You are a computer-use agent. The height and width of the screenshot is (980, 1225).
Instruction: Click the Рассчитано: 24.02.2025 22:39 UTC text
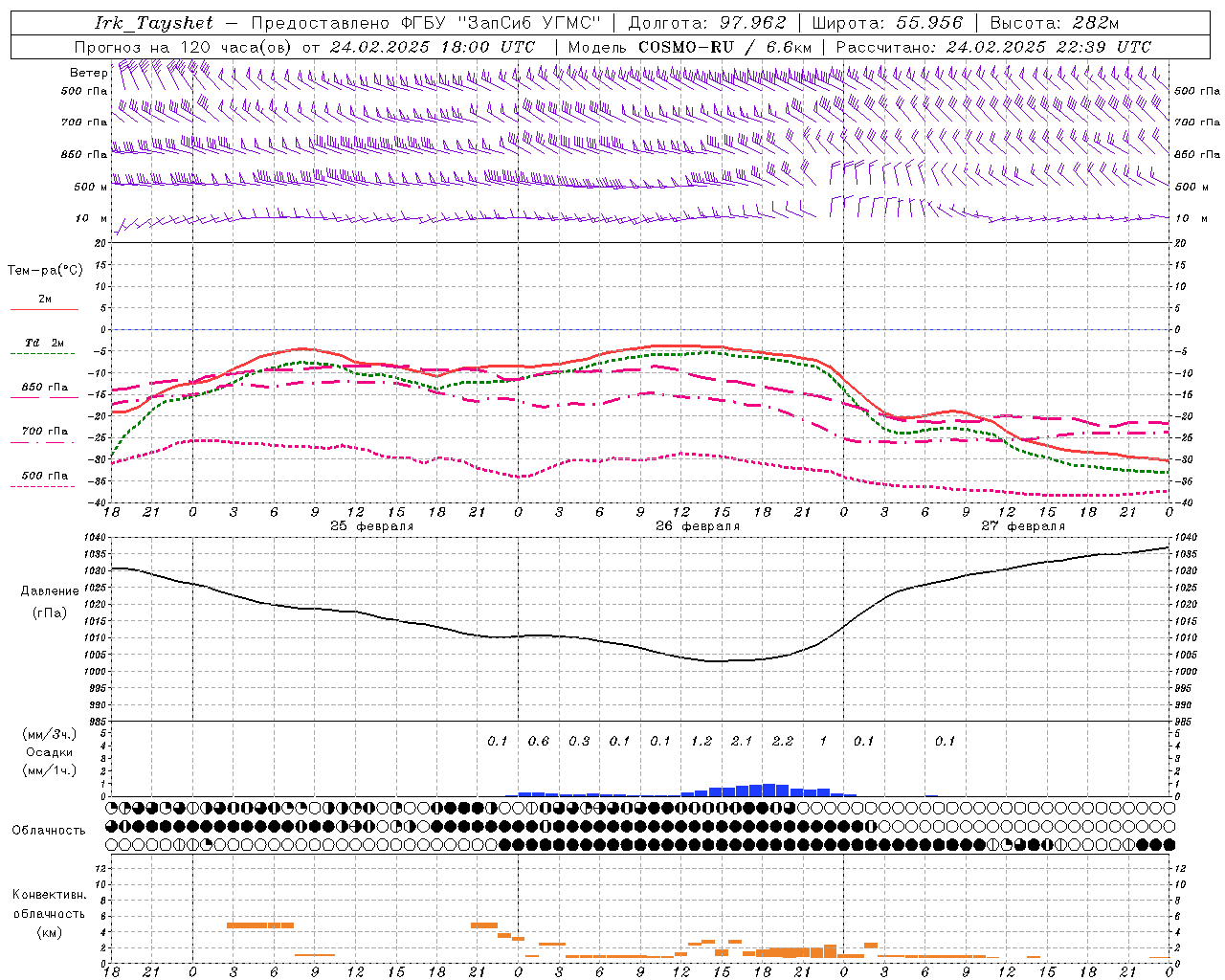click(x=993, y=47)
